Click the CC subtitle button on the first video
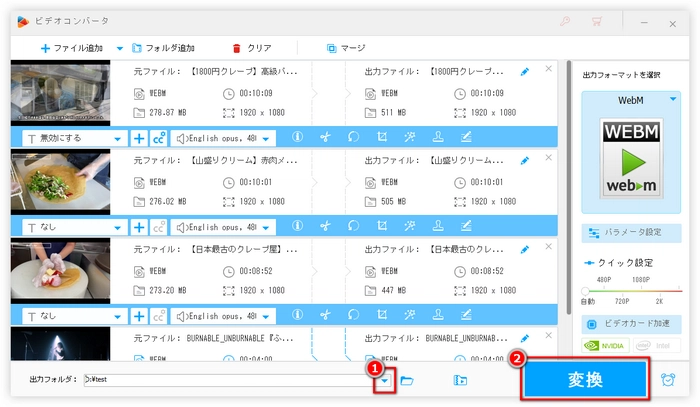700x407 pixels. (x=158, y=138)
